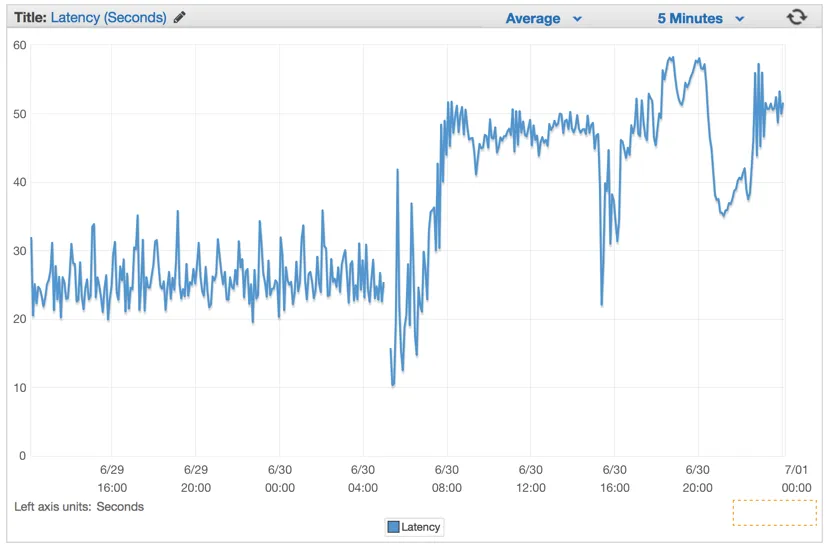Click the 6/29 16:00 time axis label
Viewport: 827px width, 548px height.
(x=112, y=478)
